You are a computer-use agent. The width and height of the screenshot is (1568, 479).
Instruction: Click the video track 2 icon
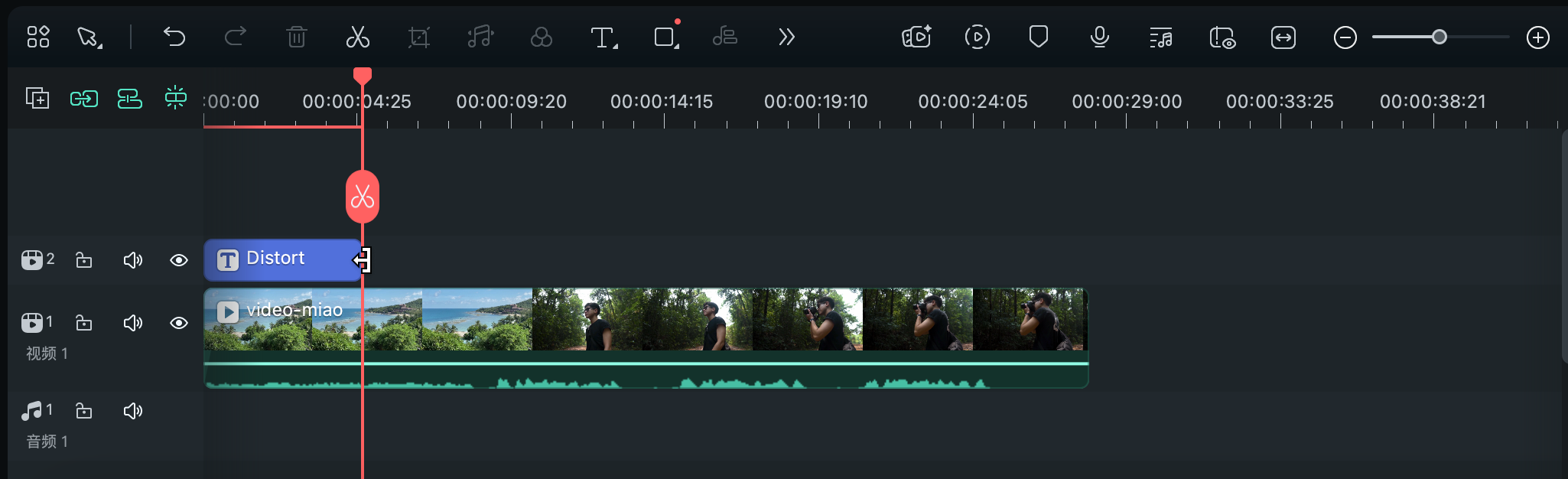pyautogui.click(x=32, y=260)
